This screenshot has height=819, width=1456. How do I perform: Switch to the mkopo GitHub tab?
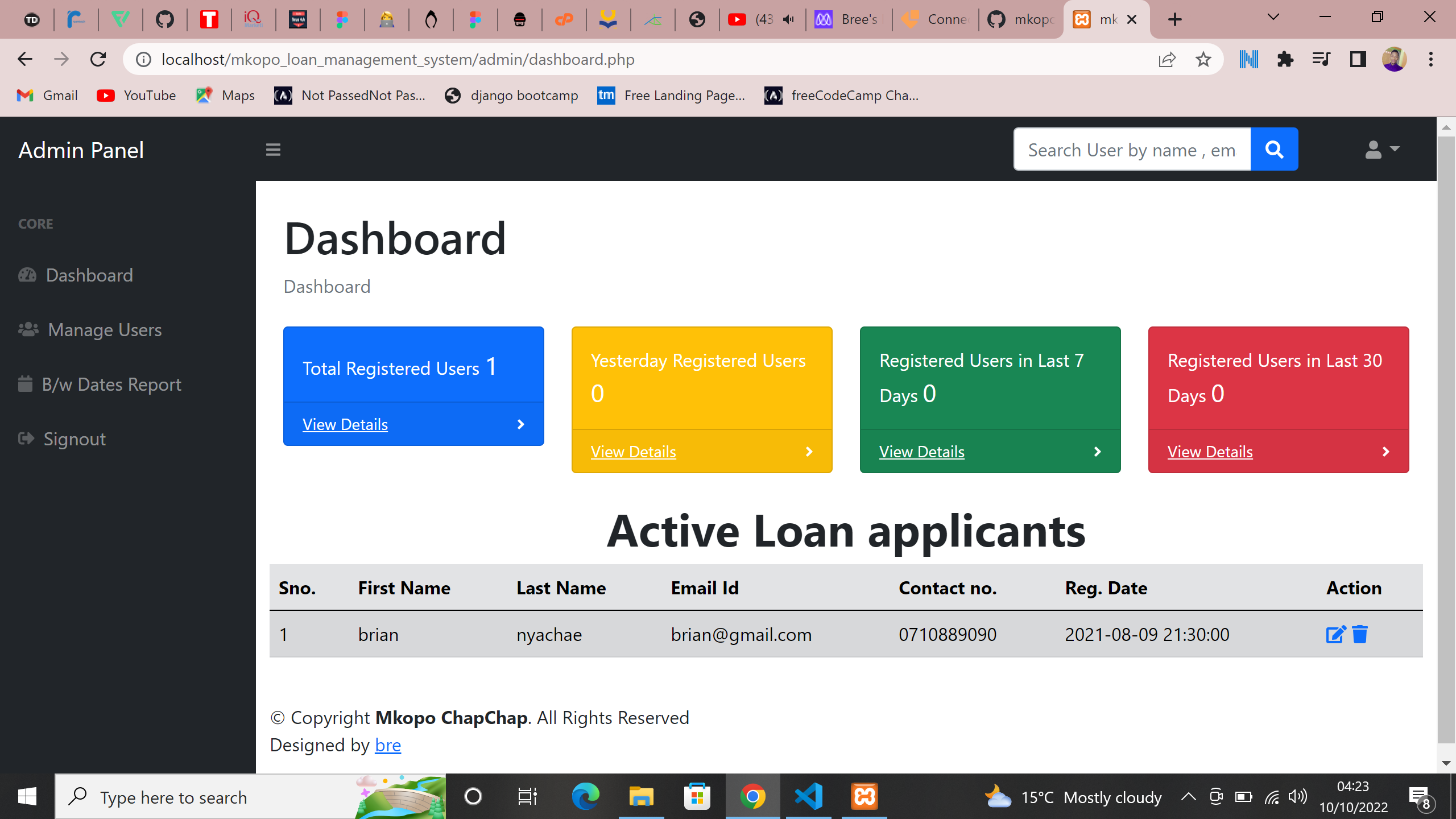(1020, 19)
